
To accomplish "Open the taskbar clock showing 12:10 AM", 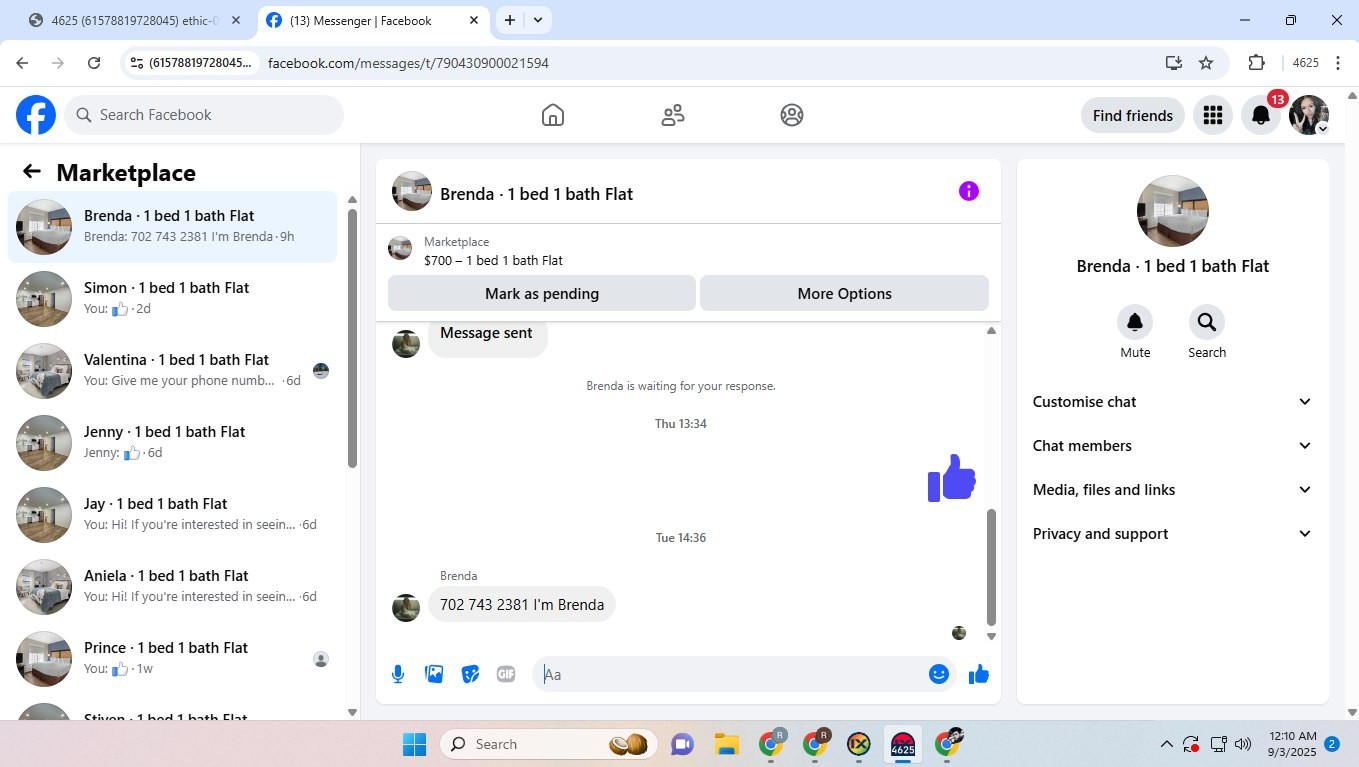I will pos(1292,744).
